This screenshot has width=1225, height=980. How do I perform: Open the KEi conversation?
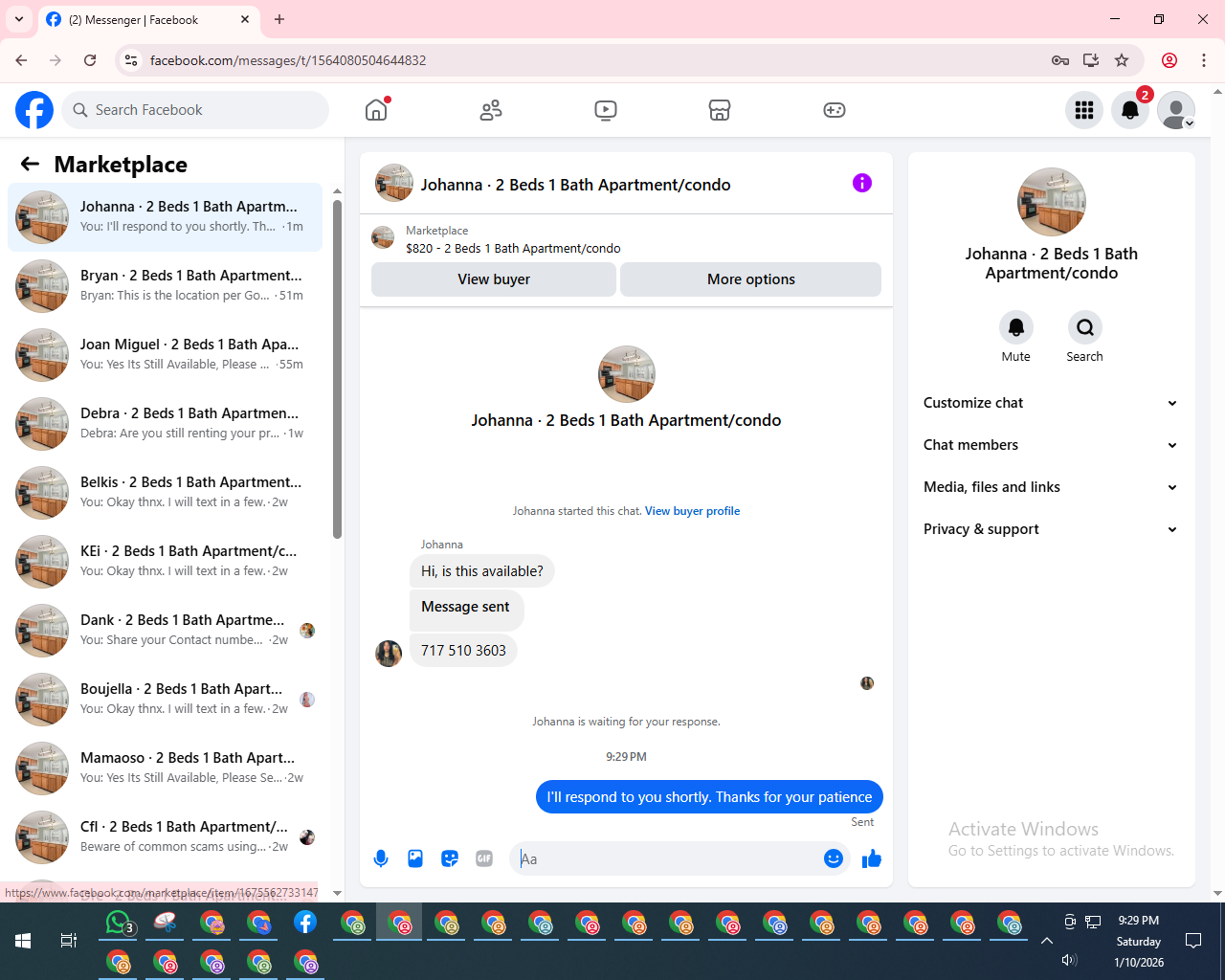(165, 562)
